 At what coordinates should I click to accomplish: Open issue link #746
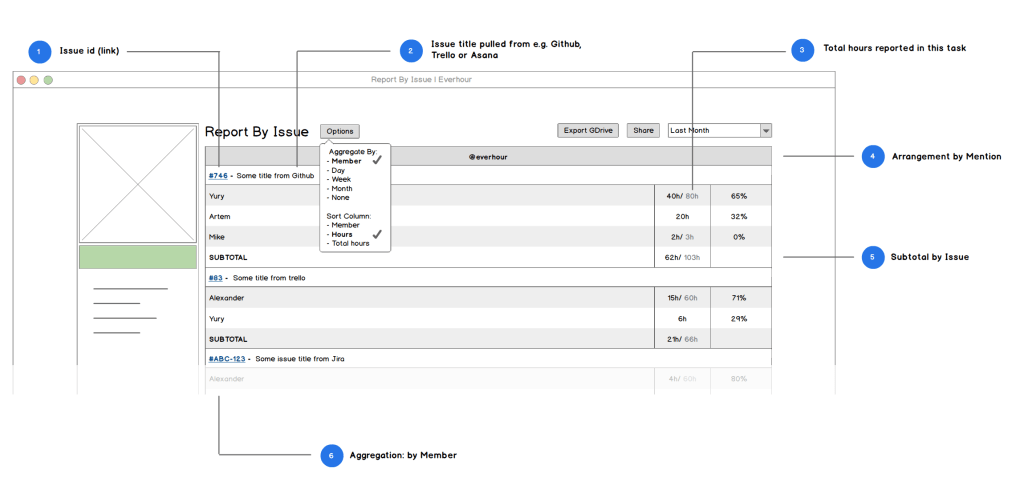pyautogui.click(x=218, y=176)
